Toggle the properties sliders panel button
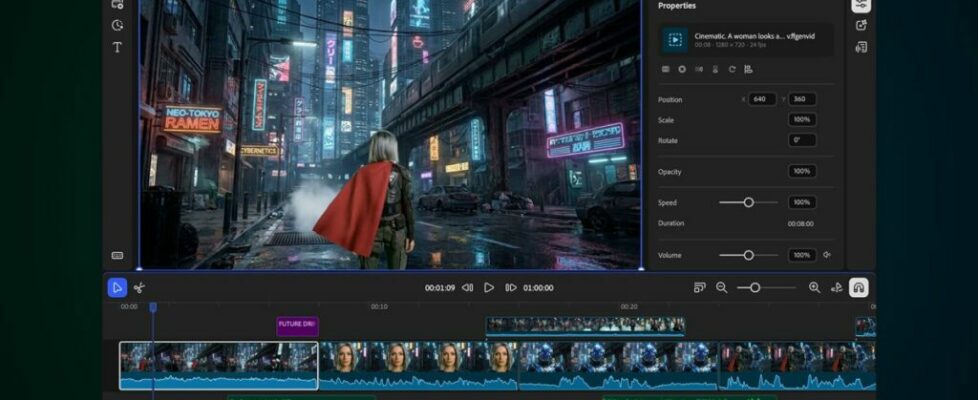This screenshot has height=400, width=978. click(x=861, y=5)
